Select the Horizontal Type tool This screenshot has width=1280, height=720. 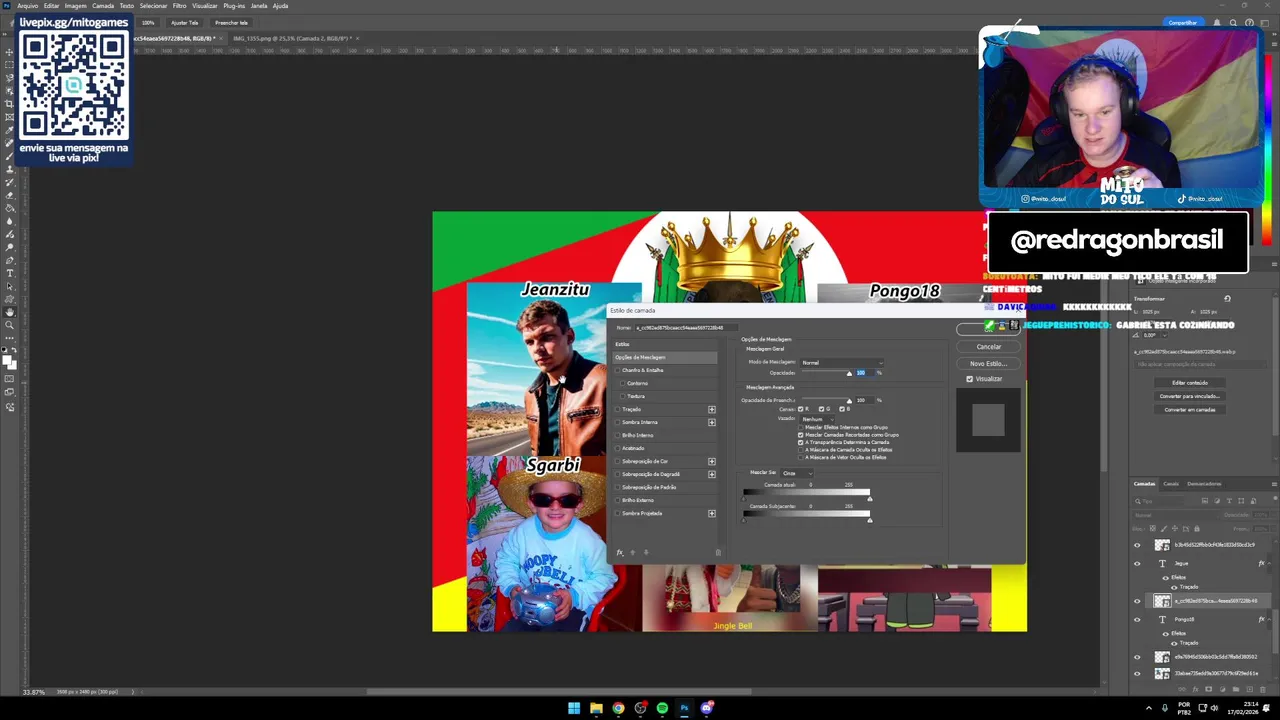(x=9, y=272)
